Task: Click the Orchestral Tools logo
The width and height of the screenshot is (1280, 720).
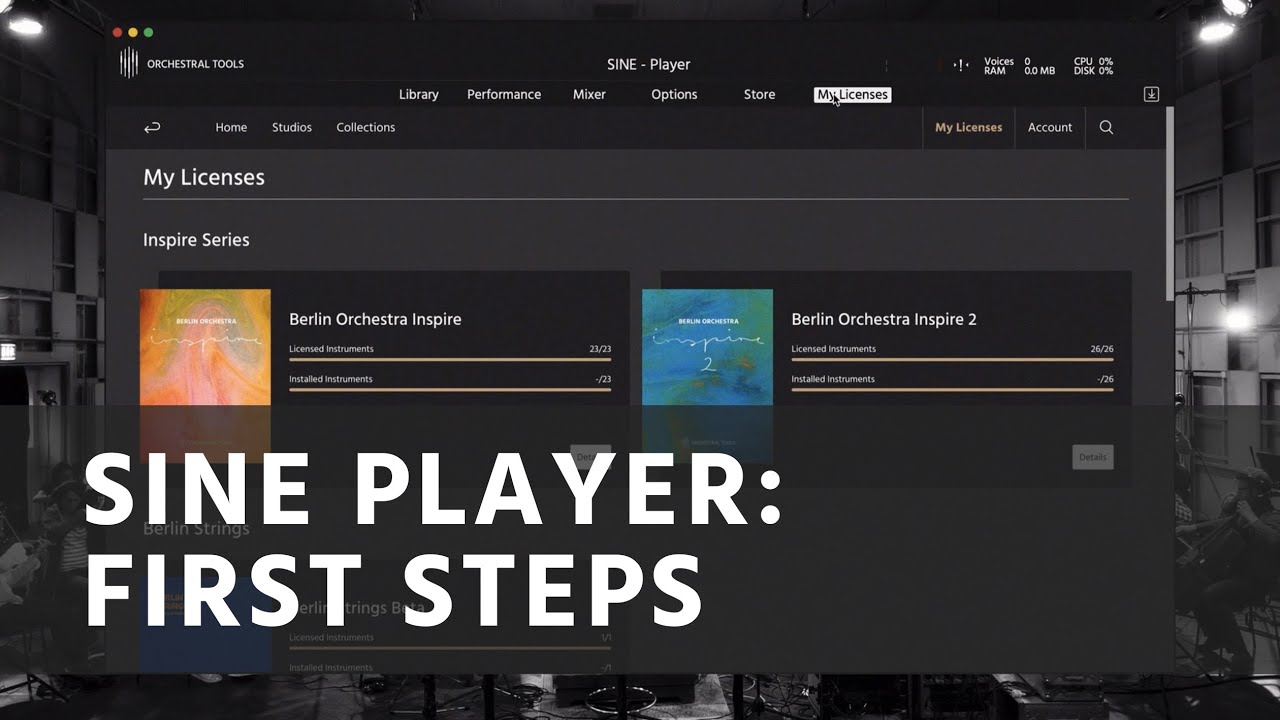Action: tap(181, 64)
